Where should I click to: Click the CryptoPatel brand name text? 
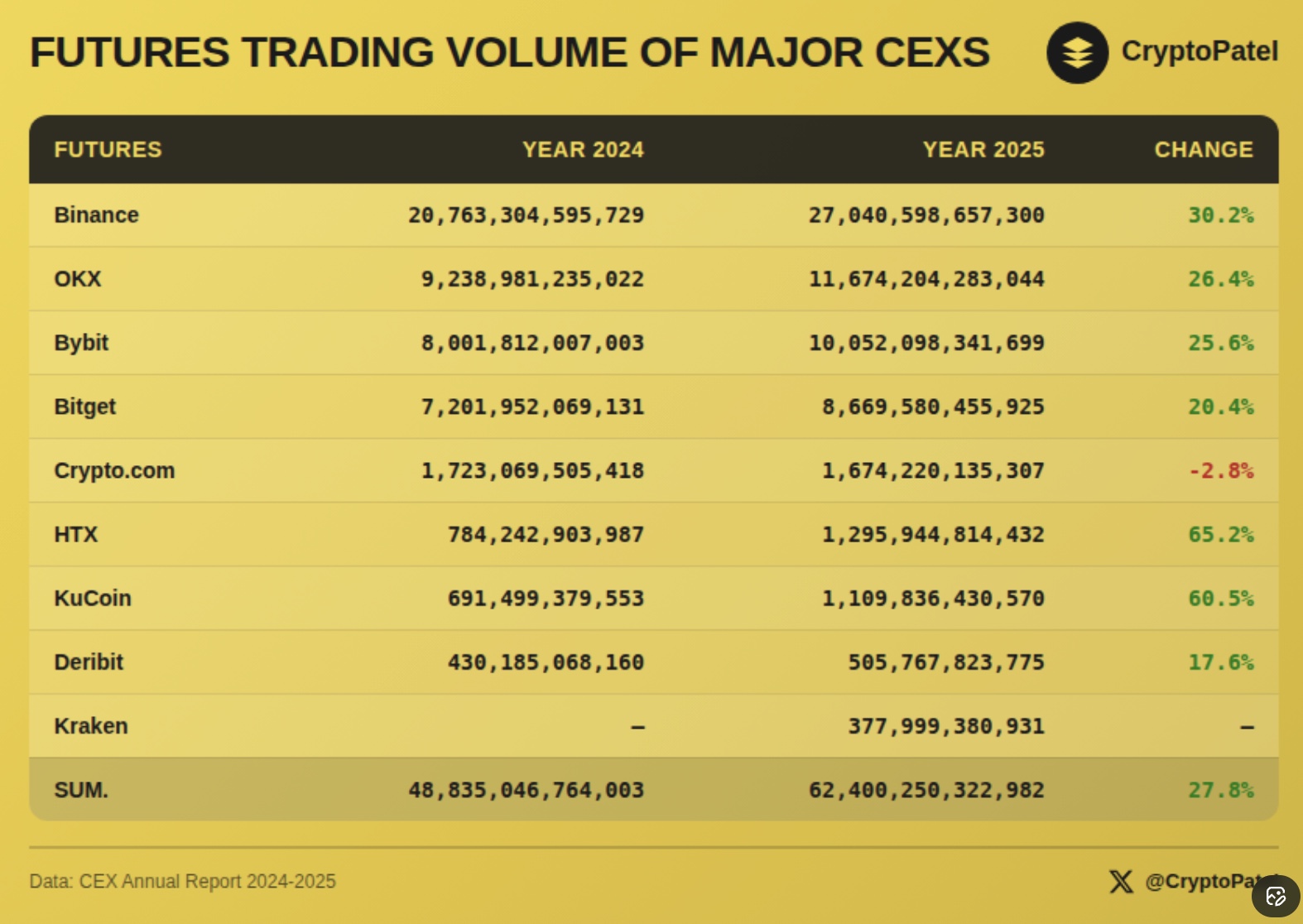click(1199, 51)
